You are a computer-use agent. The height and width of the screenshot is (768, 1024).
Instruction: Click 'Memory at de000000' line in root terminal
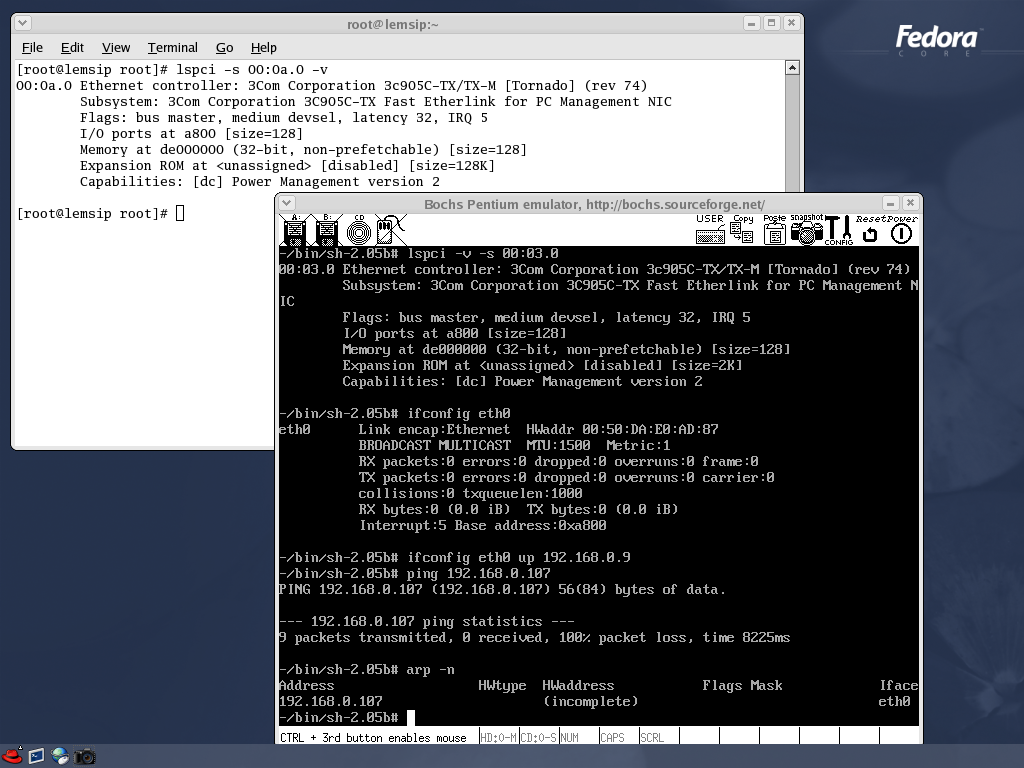coord(303,150)
